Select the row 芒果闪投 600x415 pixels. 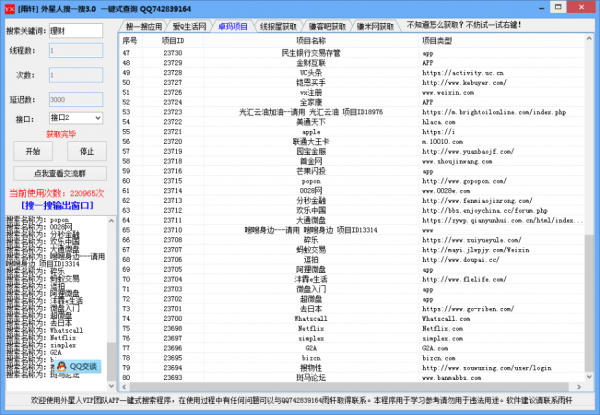[x=352, y=171]
